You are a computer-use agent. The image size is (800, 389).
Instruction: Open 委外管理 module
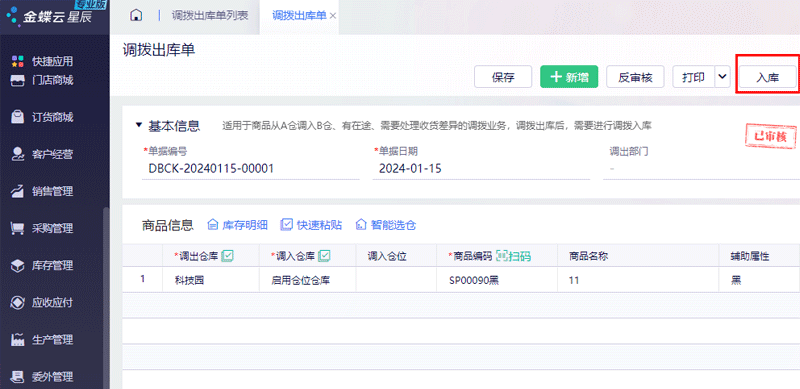[x=42, y=377]
